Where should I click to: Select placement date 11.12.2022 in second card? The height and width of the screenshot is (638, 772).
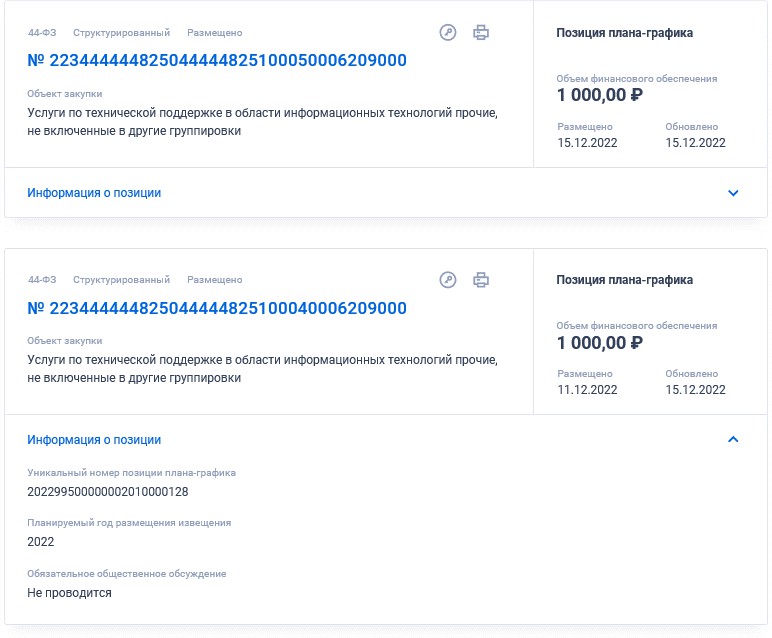pos(587,390)
